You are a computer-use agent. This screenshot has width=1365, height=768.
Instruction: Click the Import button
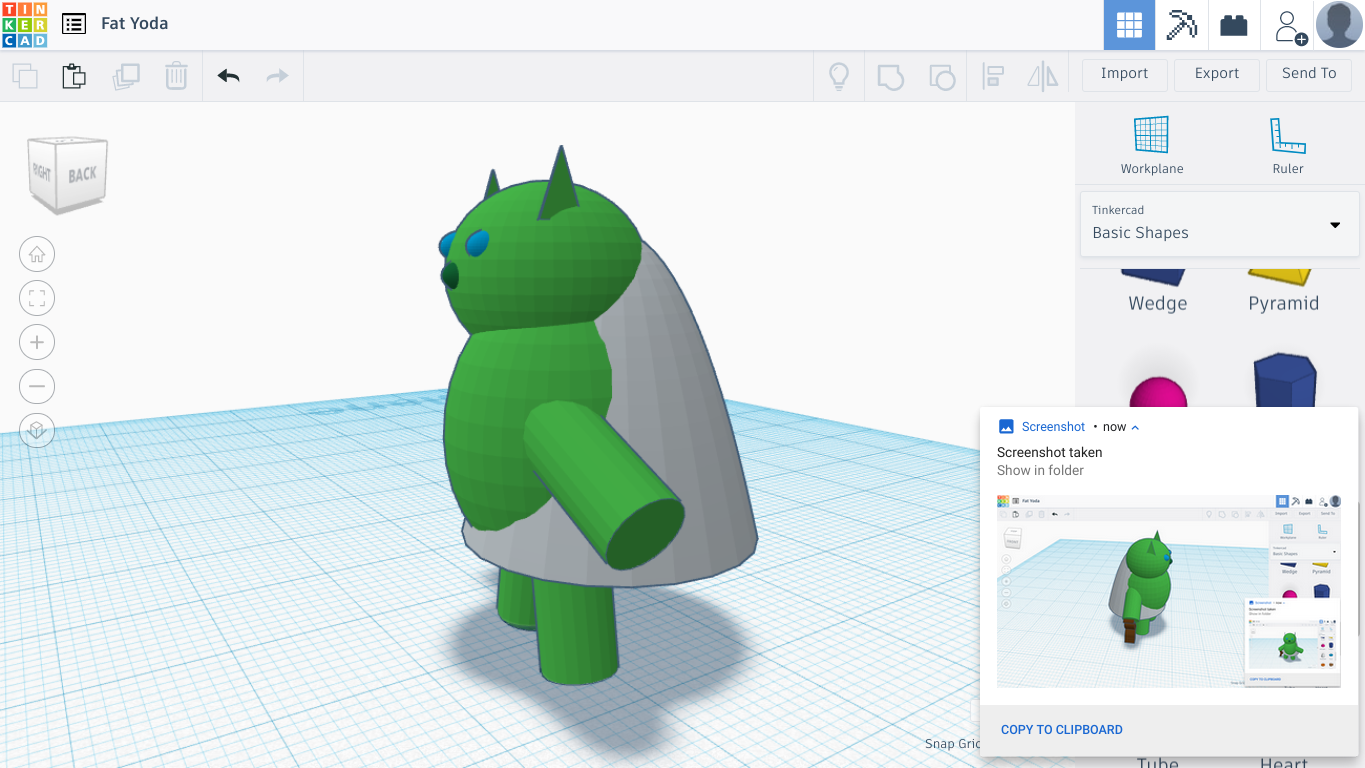pyautogui.click(x=1124, y=74)
